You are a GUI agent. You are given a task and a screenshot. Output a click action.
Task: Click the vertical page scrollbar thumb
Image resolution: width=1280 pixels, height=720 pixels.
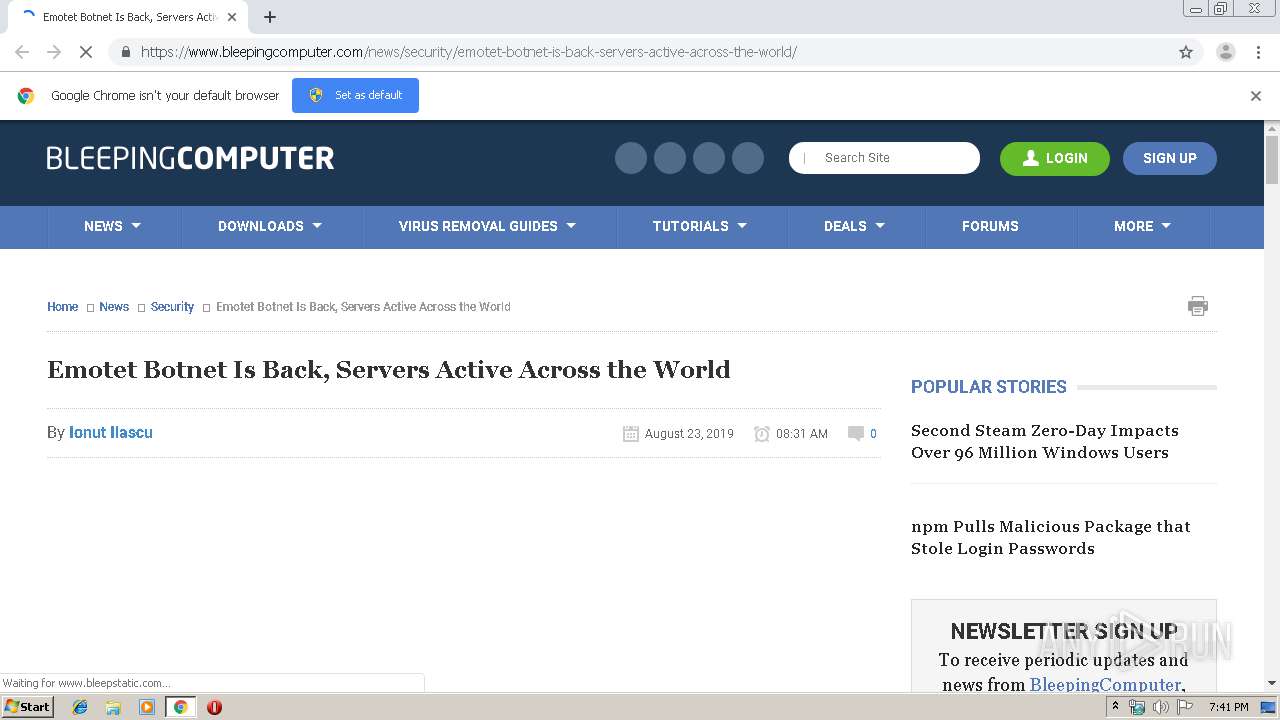click(x=1272, y=160)
